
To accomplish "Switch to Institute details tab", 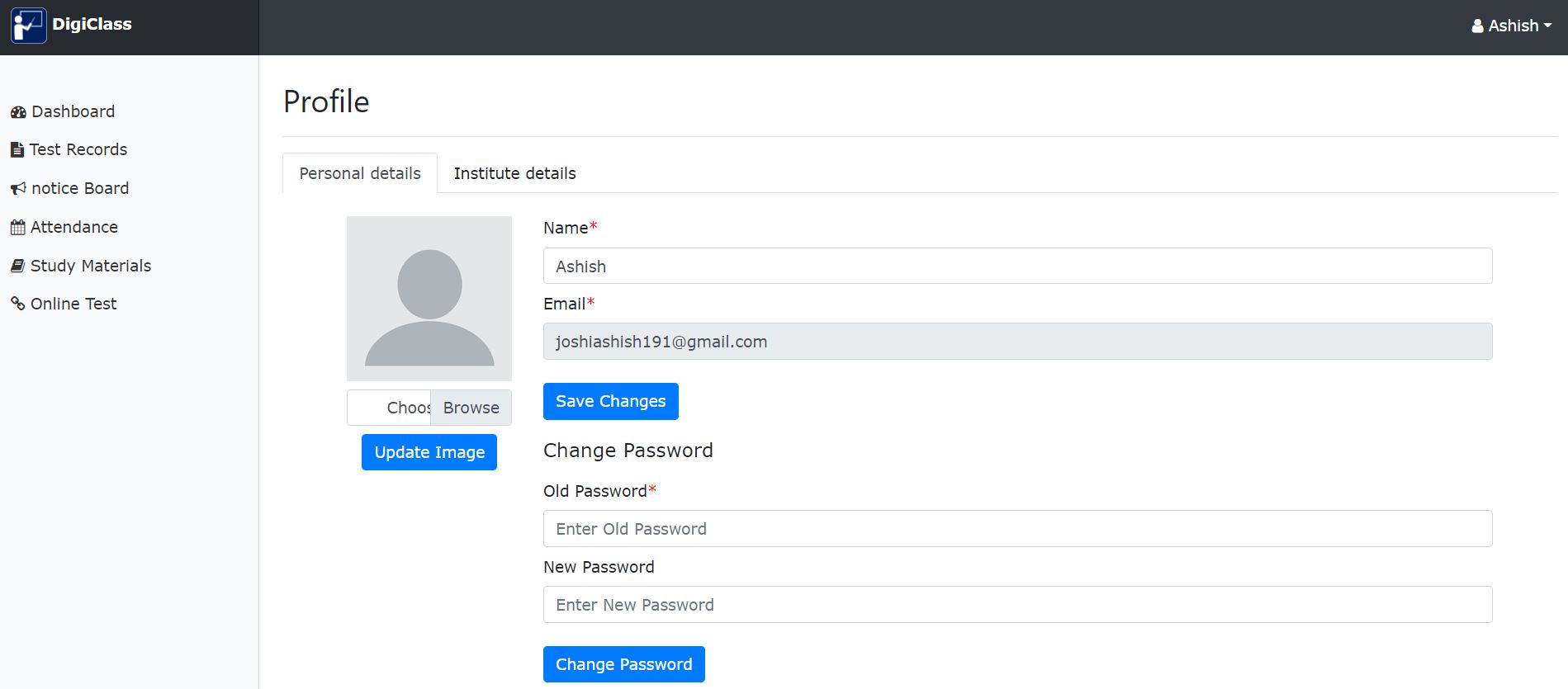I will (x=514, y=173).
